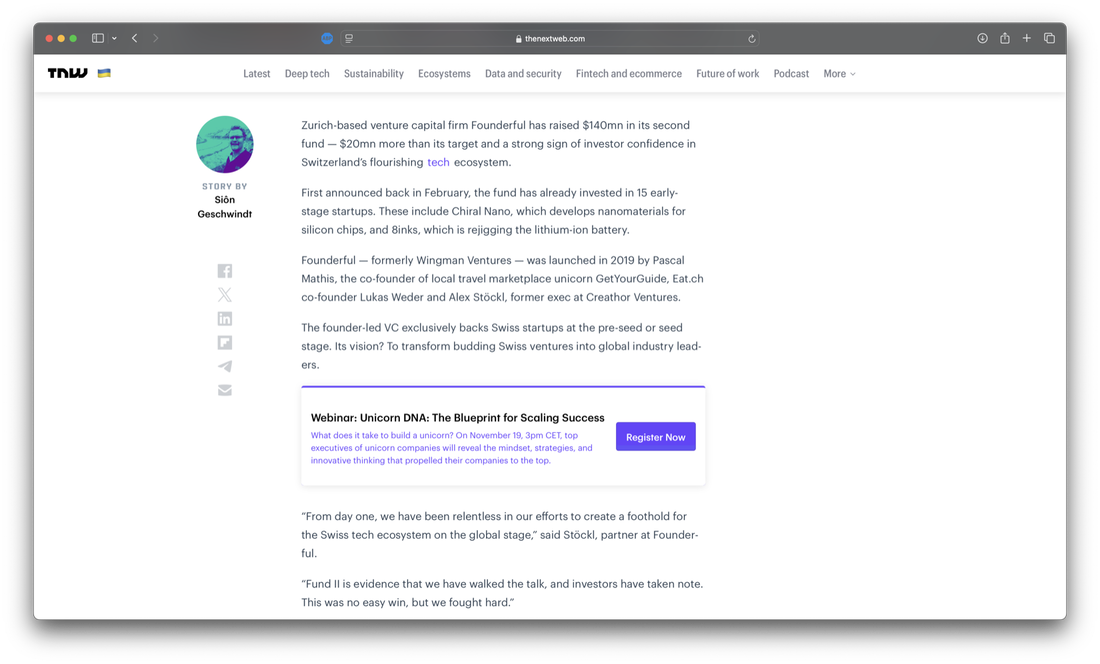Open the Ecosystems section
The width and height of the screenshot is (1100, 664).
[x=444, y=74]
